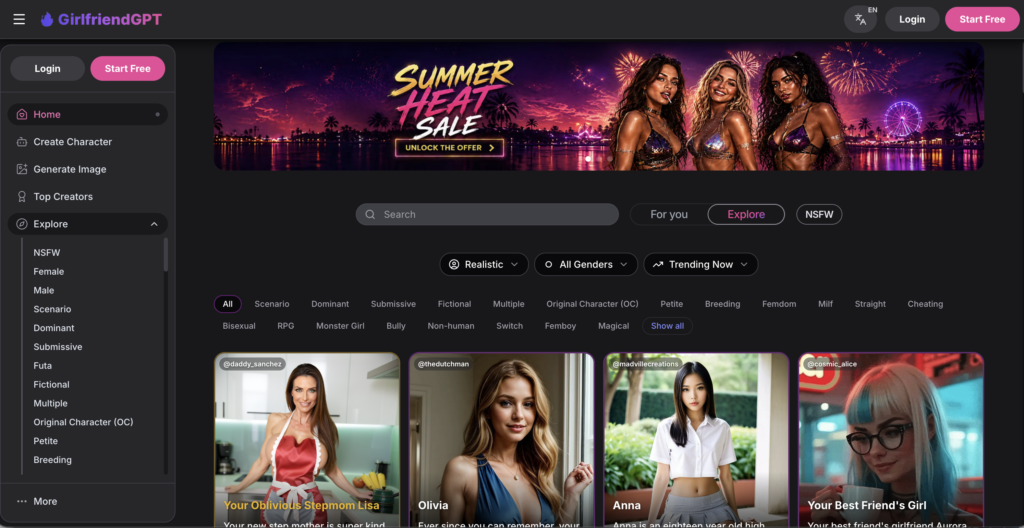Open Create Character in the sidebar
Image resolution: width=1024 pixels, height=528 pixels.
[x=88, y=142]
